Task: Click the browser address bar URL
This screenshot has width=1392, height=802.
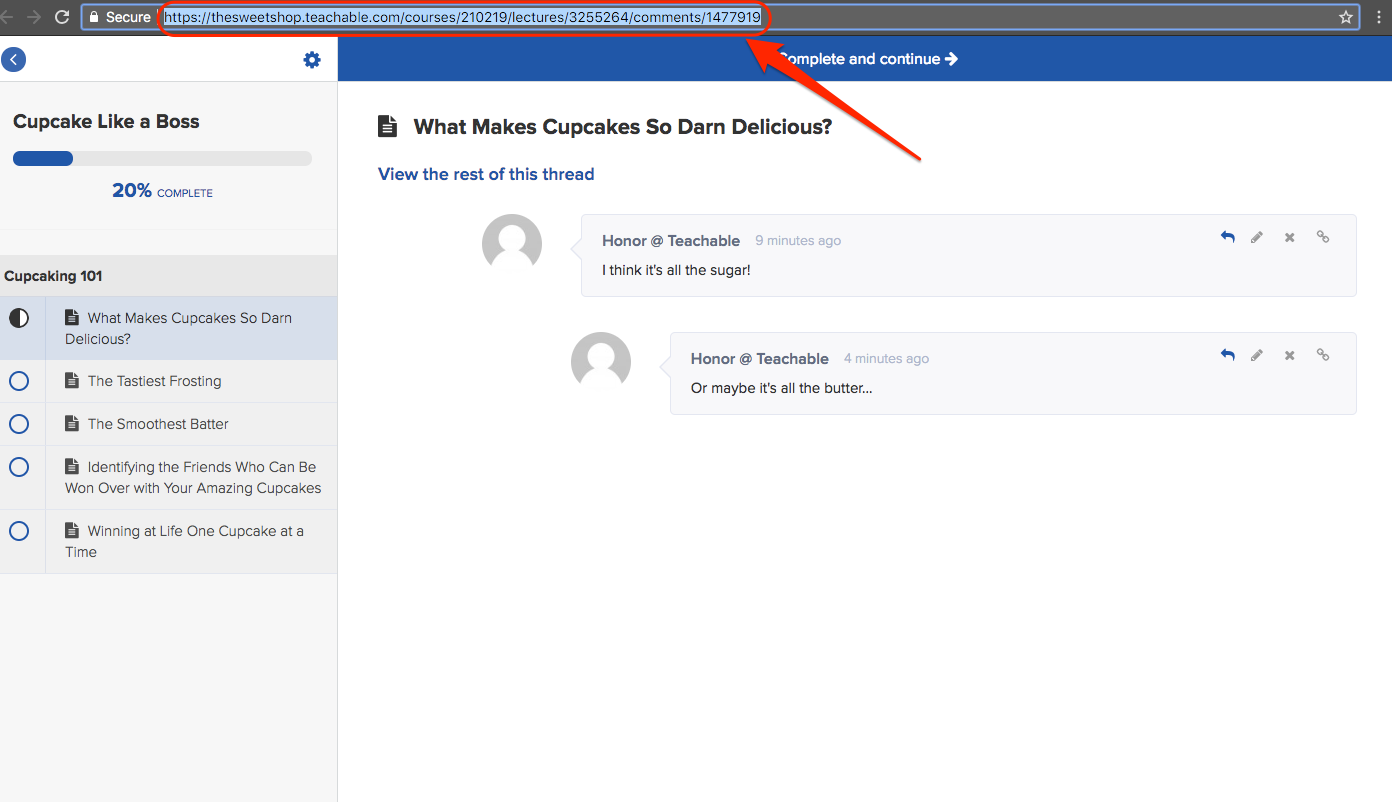Action: point(462,17)
